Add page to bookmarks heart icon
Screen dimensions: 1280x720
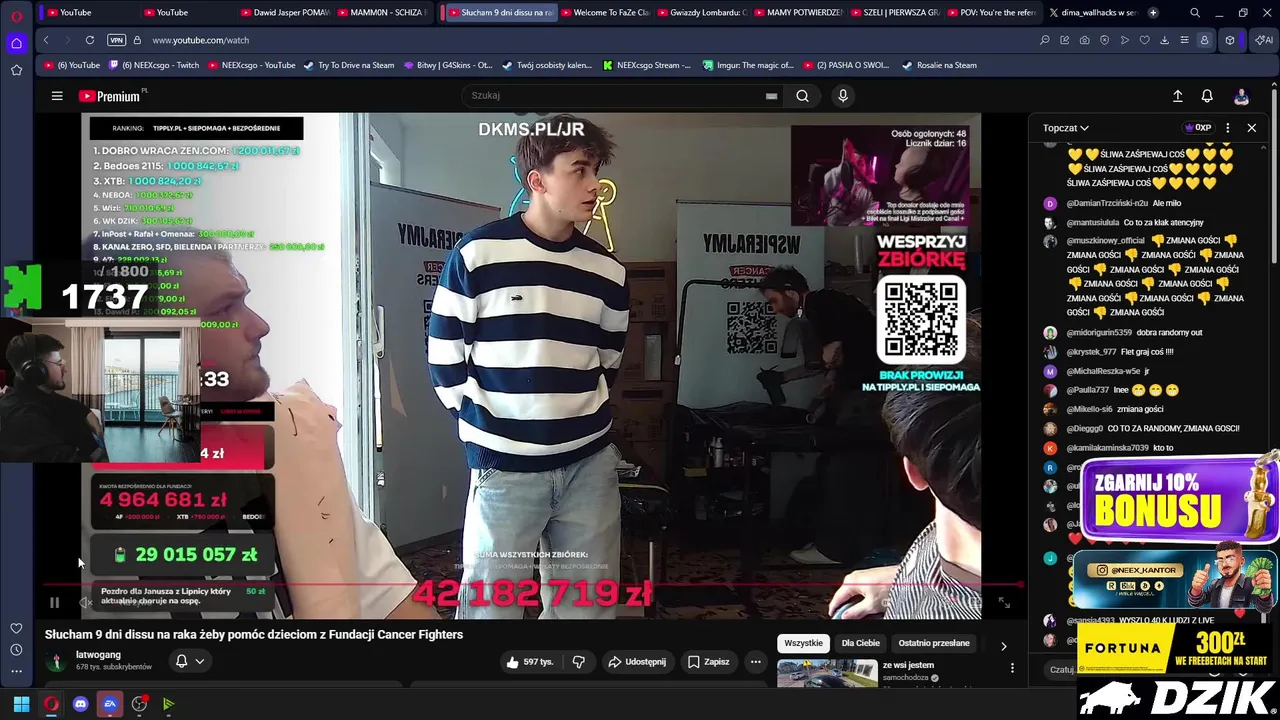1145,40
